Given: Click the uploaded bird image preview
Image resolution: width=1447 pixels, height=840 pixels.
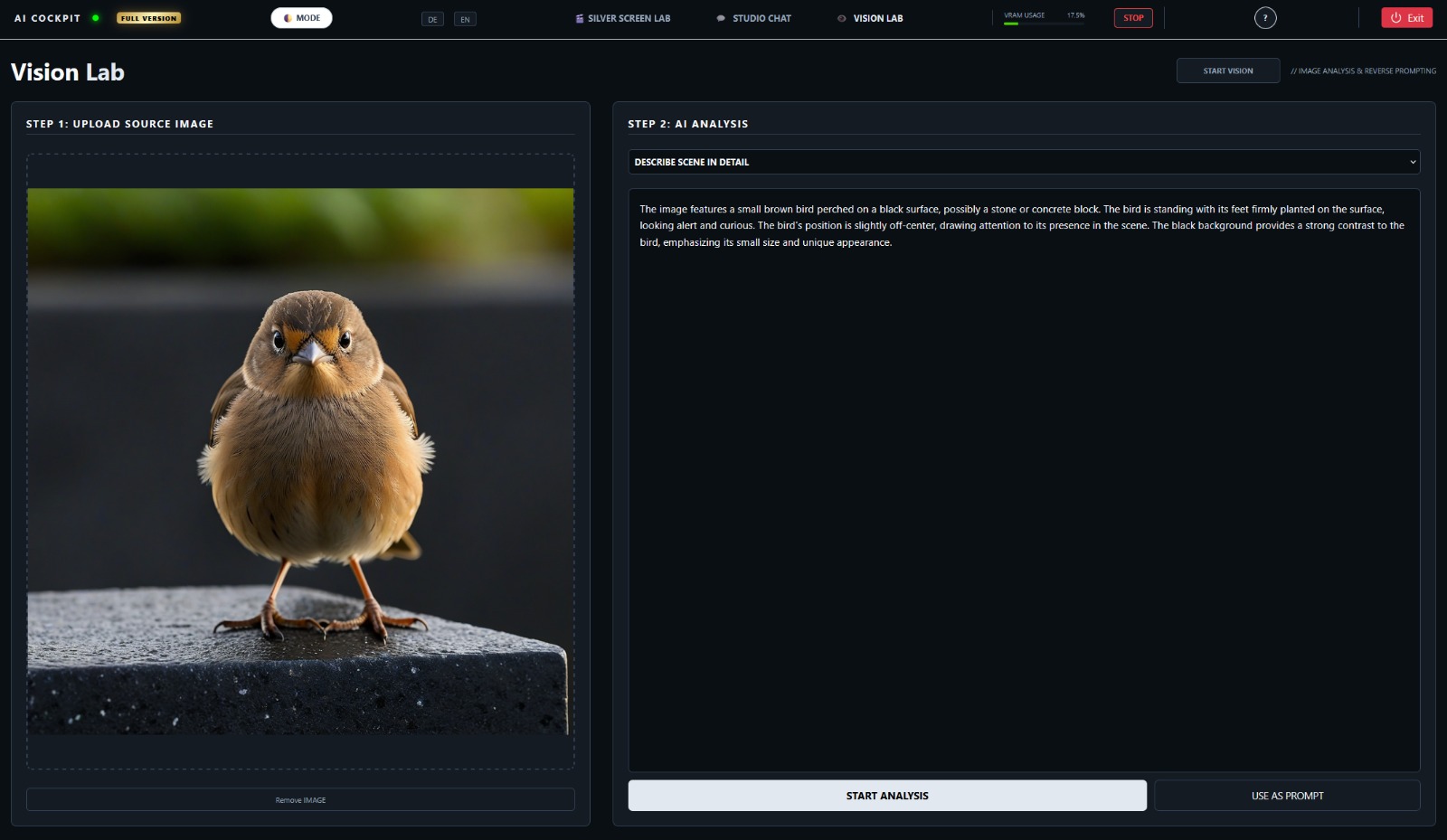Looking at the screenshot, I should (x=300, y=461).
